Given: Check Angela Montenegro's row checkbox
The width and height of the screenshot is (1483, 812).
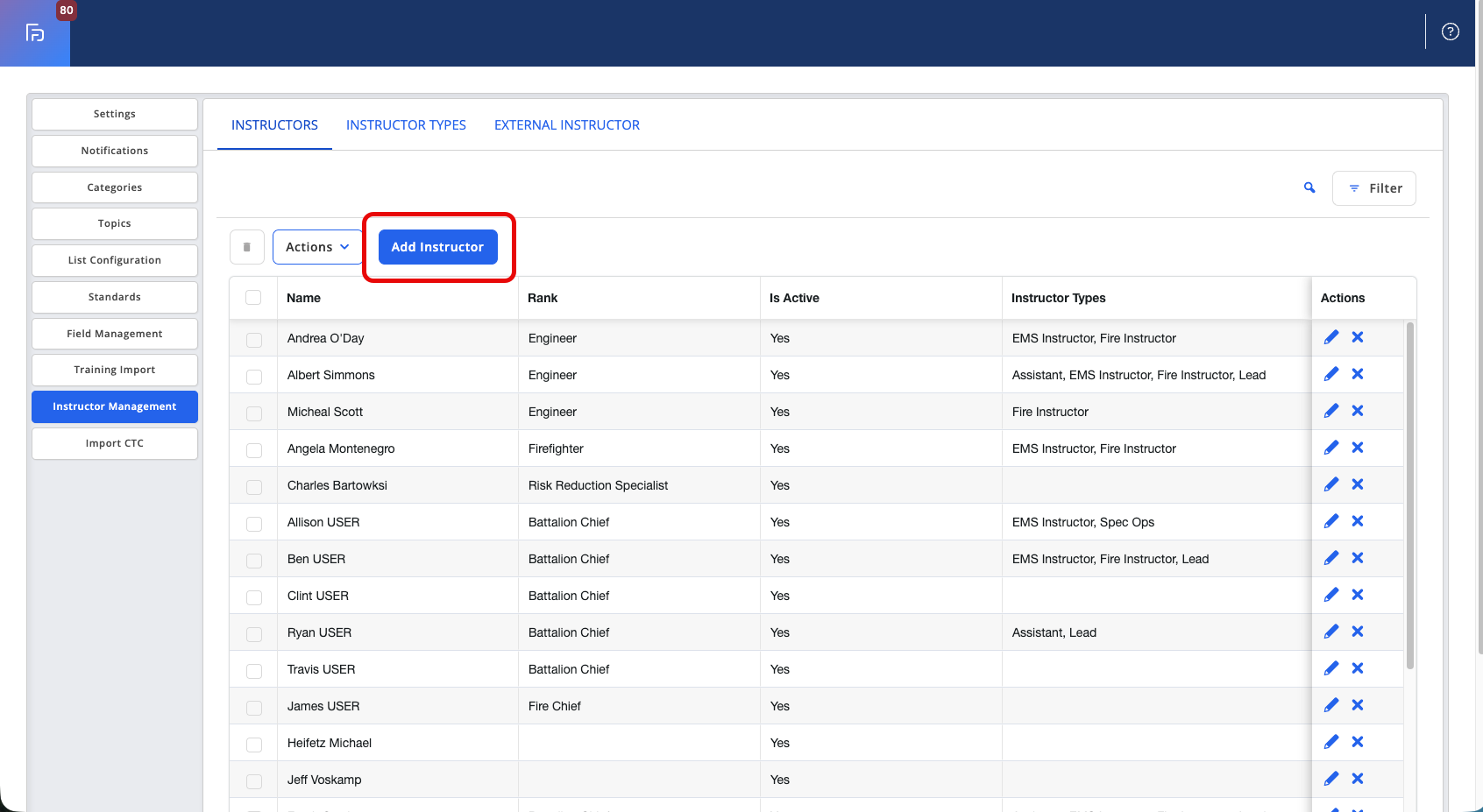Looking at the screenshot, I should [x=254, y=450].
